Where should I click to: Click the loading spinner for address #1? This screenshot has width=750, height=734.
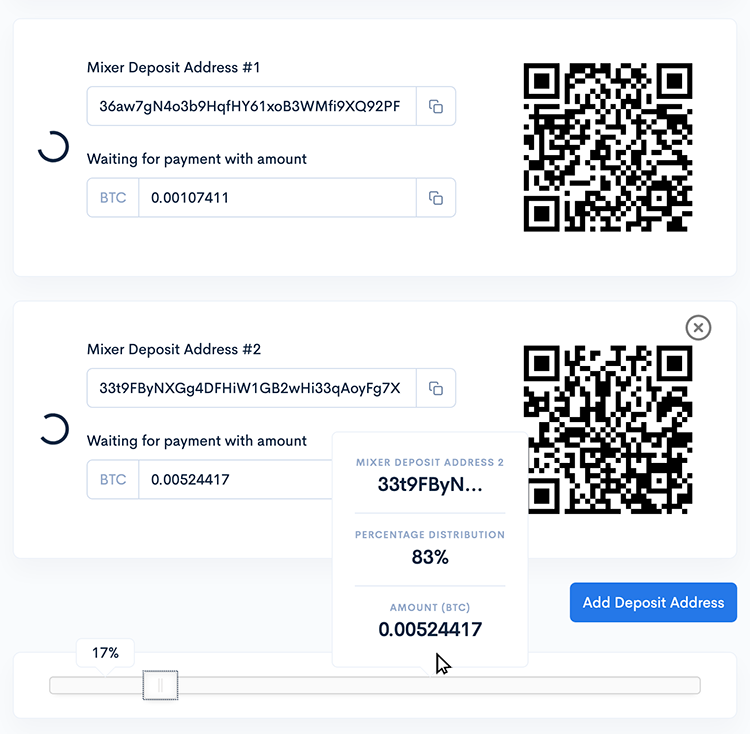coord(53,147)
